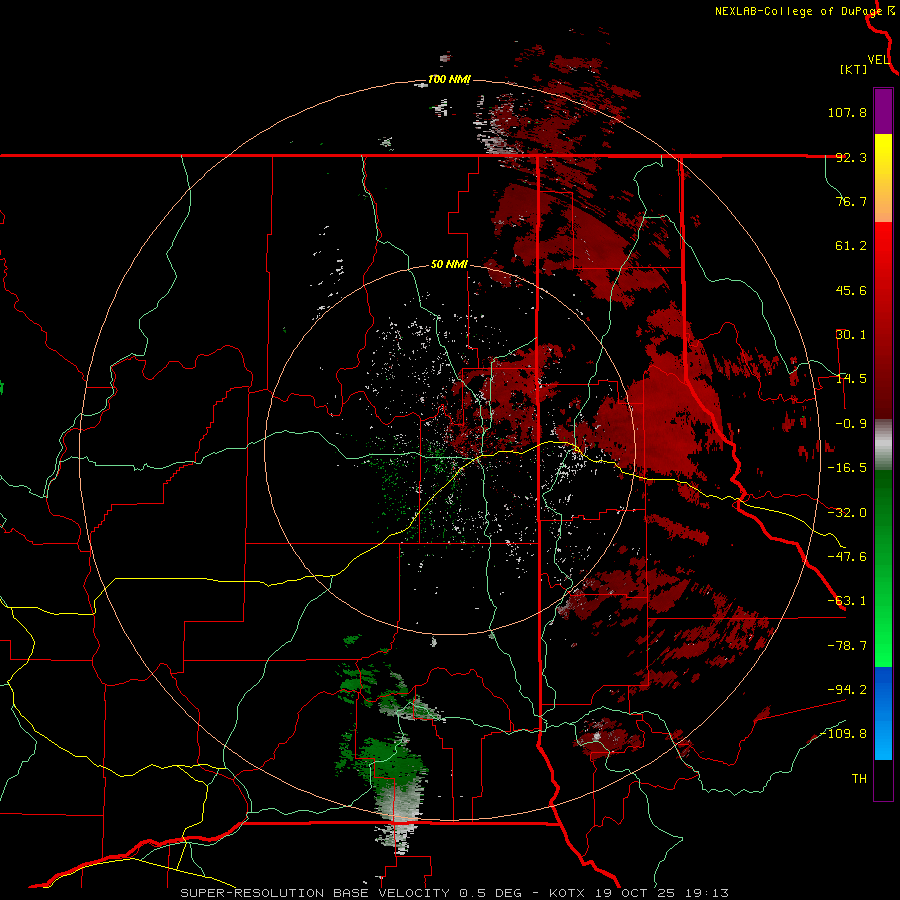900x900 pixels.
Task: Click the -109.8 velocity scale value
Action: point(844,734)
